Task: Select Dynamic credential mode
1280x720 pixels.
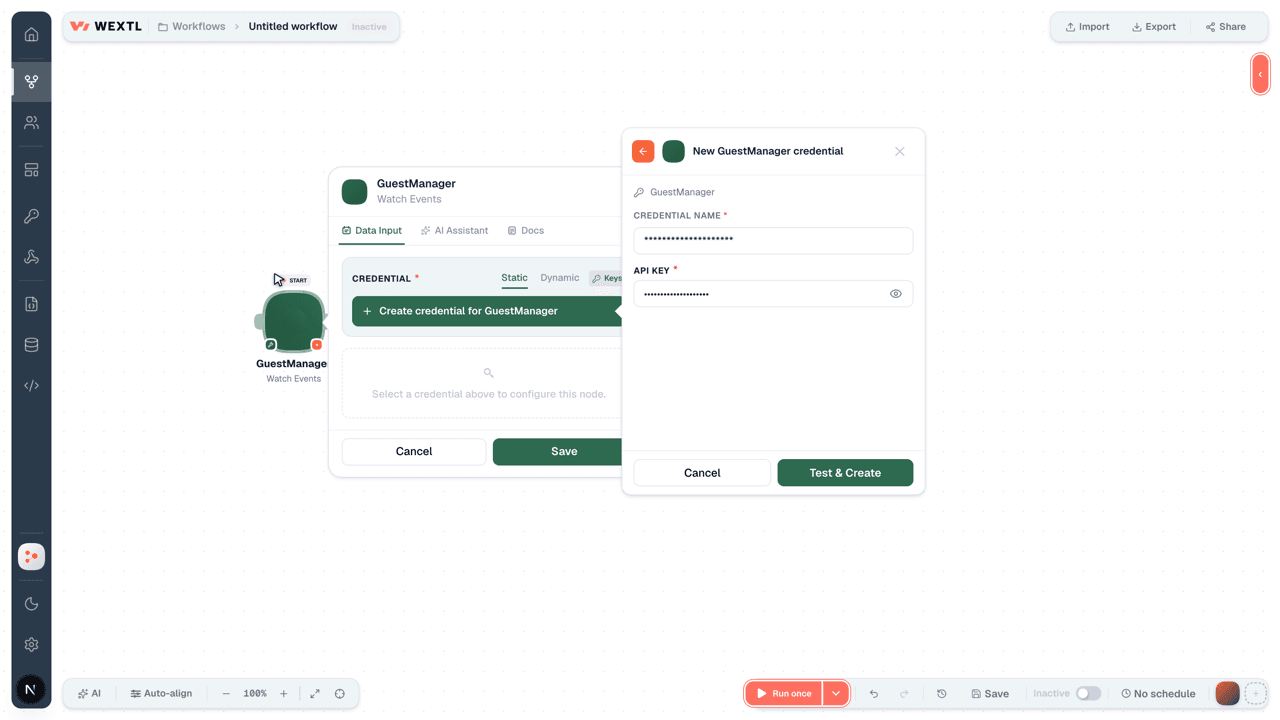Action: click(559, 278)
